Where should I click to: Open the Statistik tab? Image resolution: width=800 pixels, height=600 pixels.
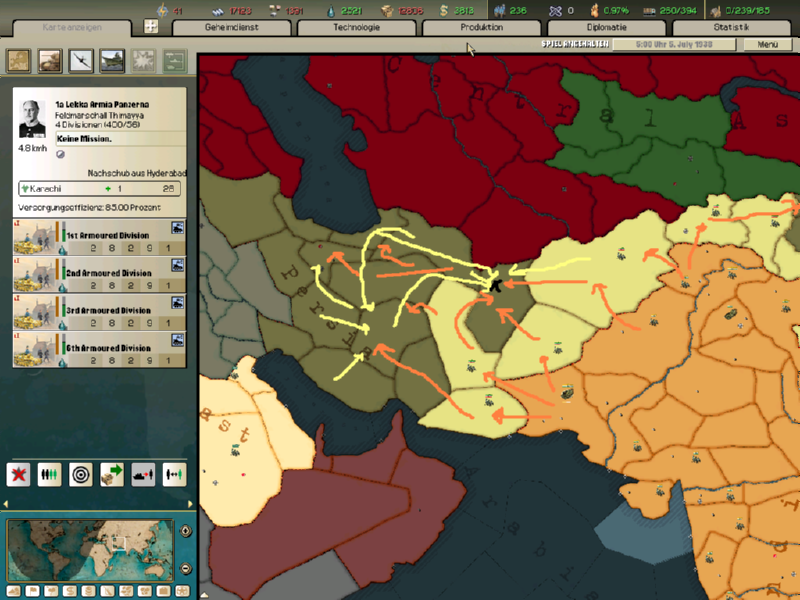[732, 28]
